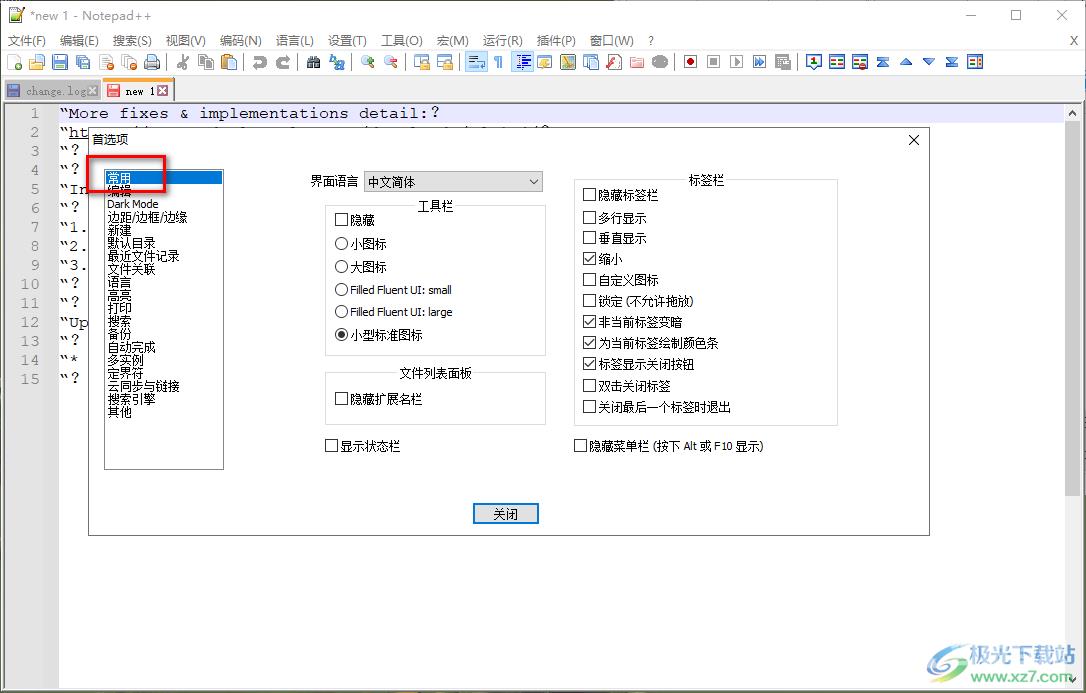
Task: Click the Copy toolbar icon
Action: 206,62
